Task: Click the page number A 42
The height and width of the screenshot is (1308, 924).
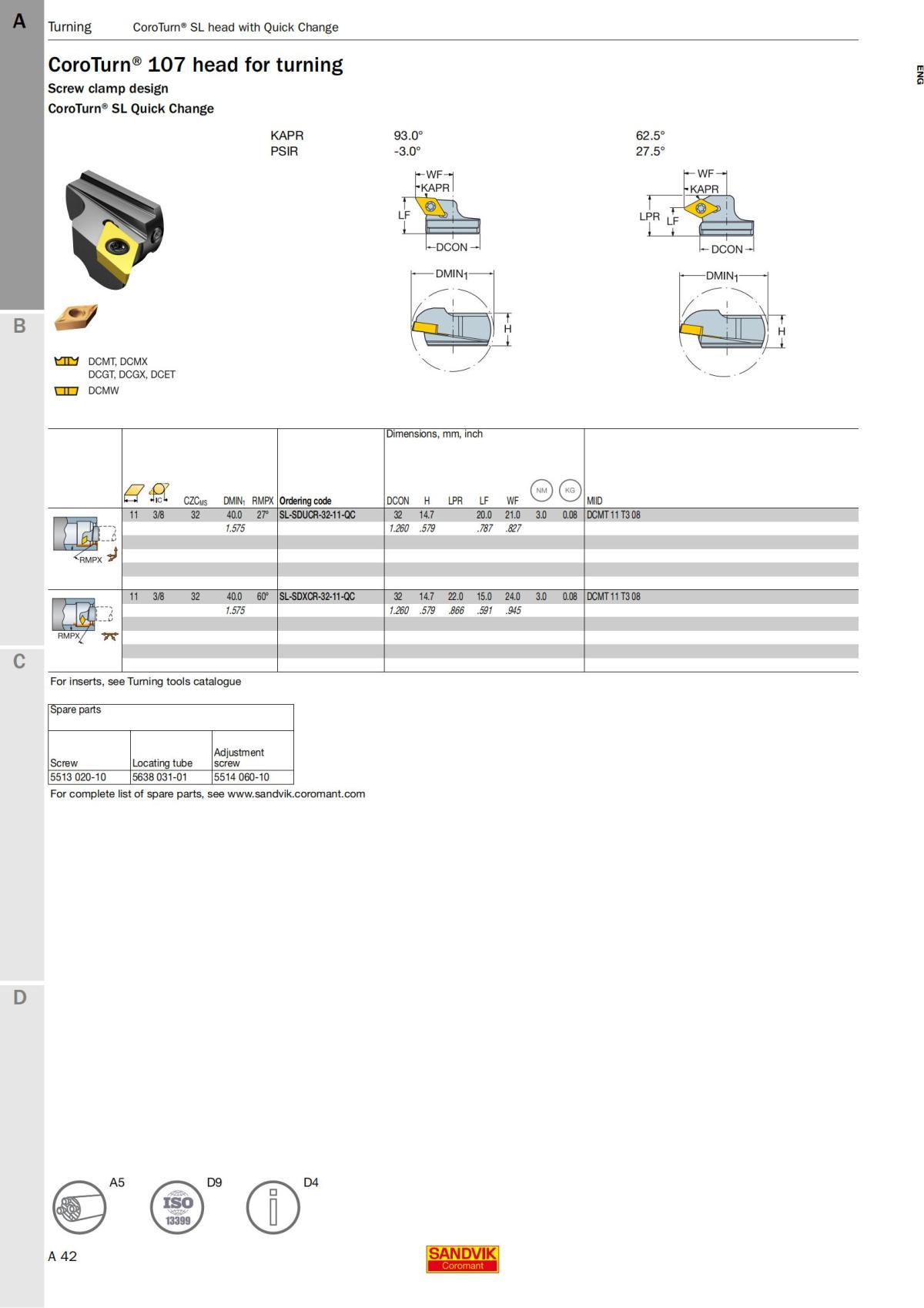Action: [x=62, y=1256]
